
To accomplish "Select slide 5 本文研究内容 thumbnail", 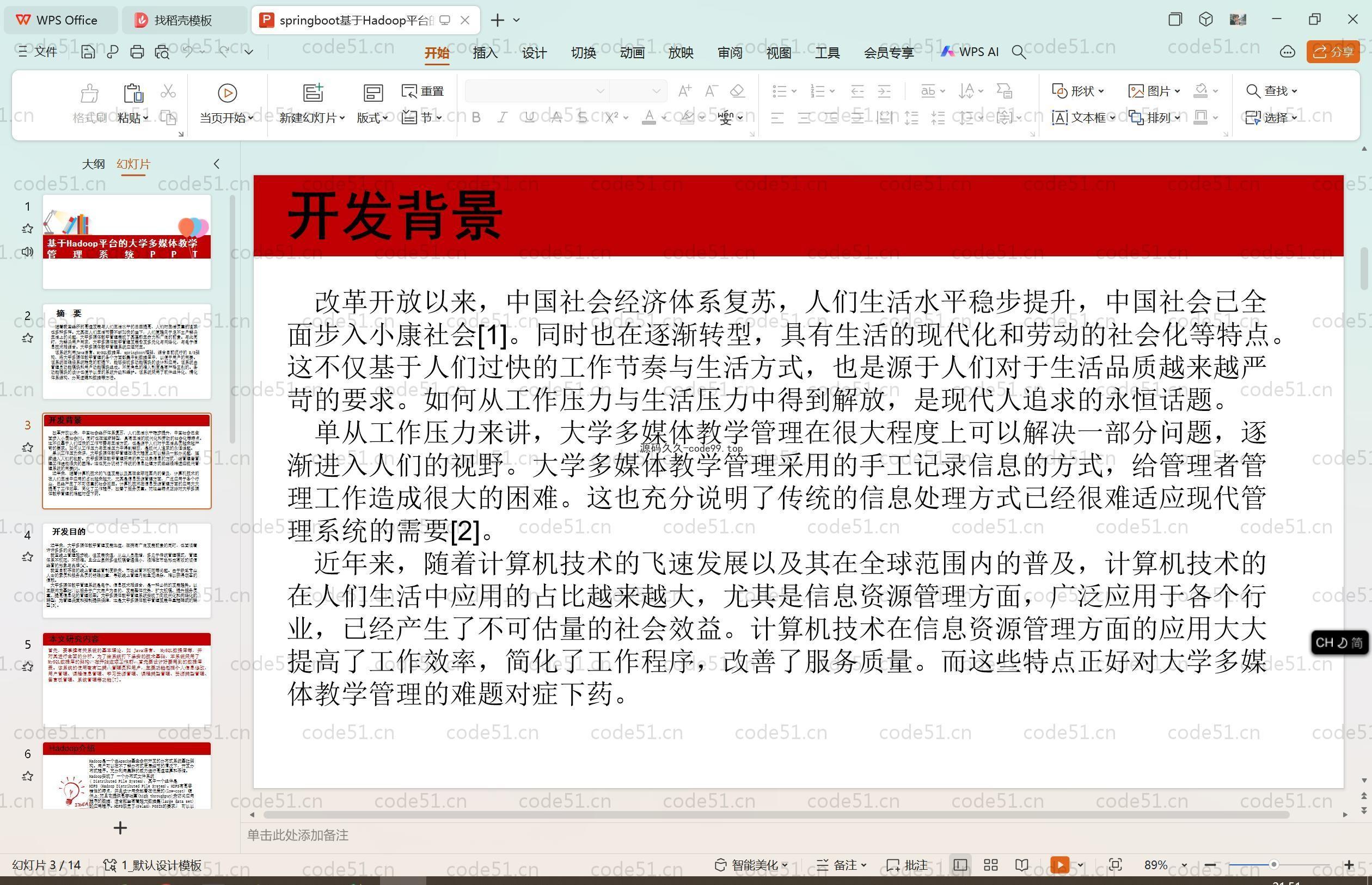I will point(126,680).
